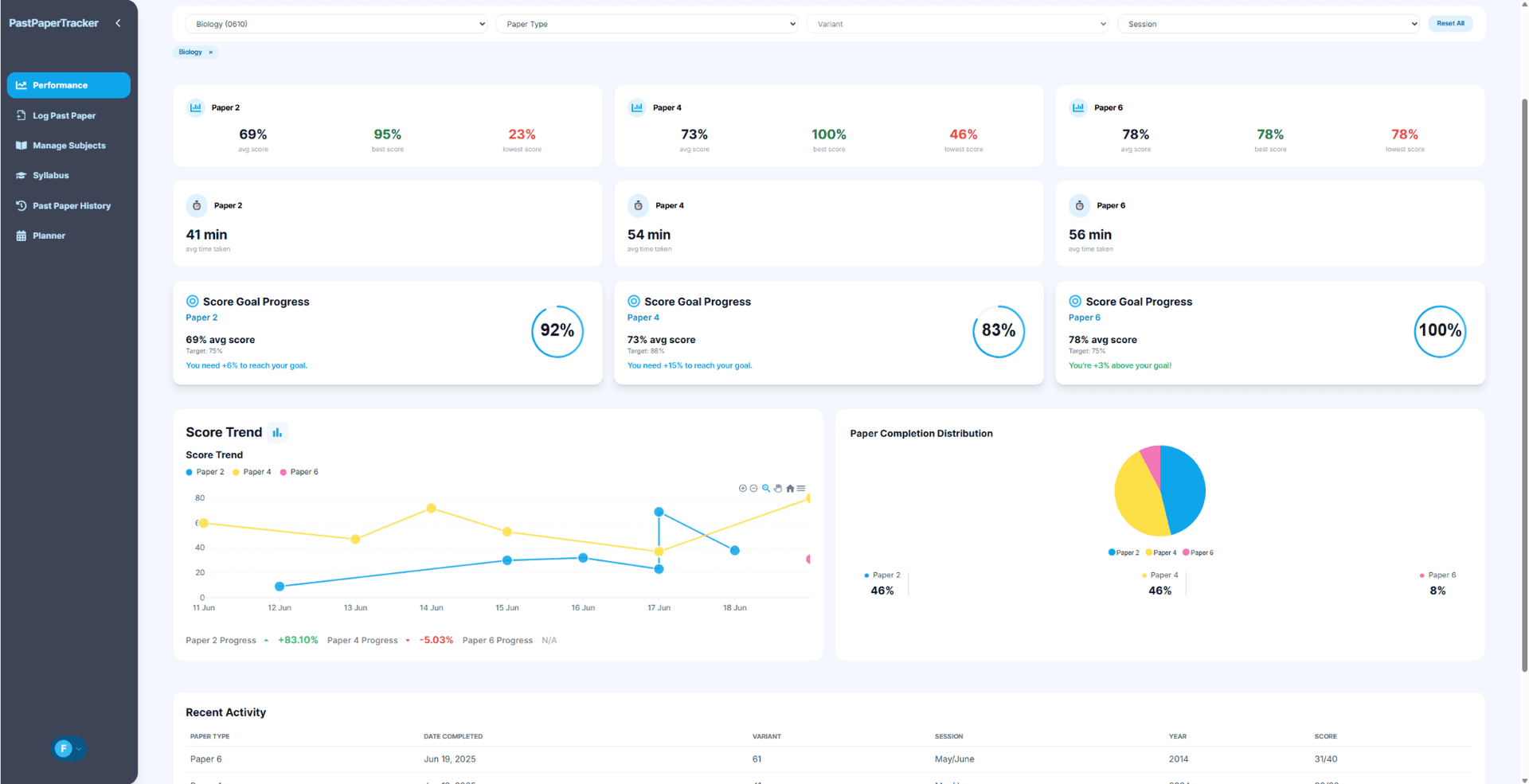Toggle Paper 4 series in Score Trend legend
The image size is (1529, 784).
point(252,471)
